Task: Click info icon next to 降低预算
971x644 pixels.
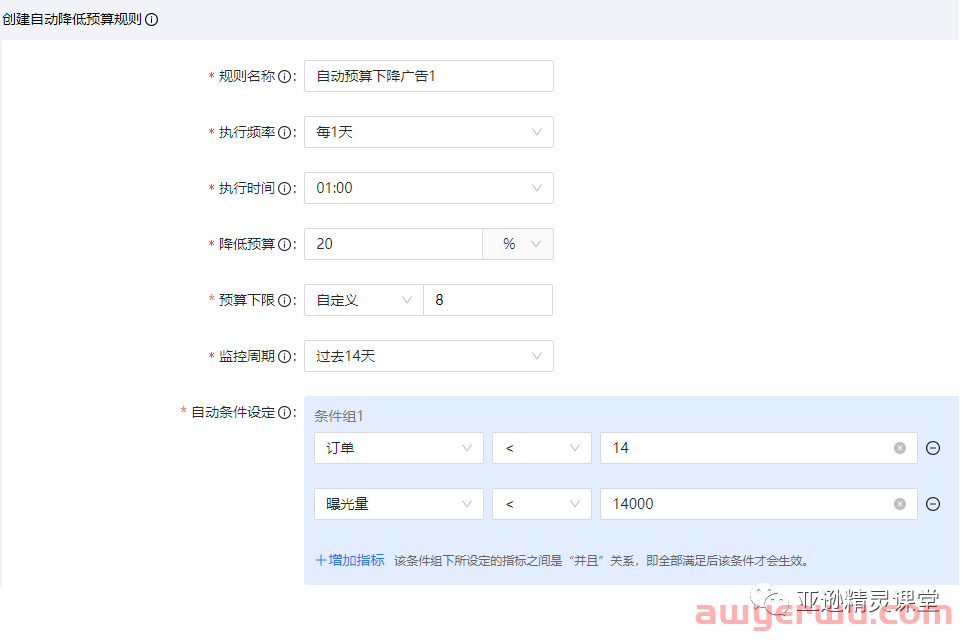Action: 284,245
